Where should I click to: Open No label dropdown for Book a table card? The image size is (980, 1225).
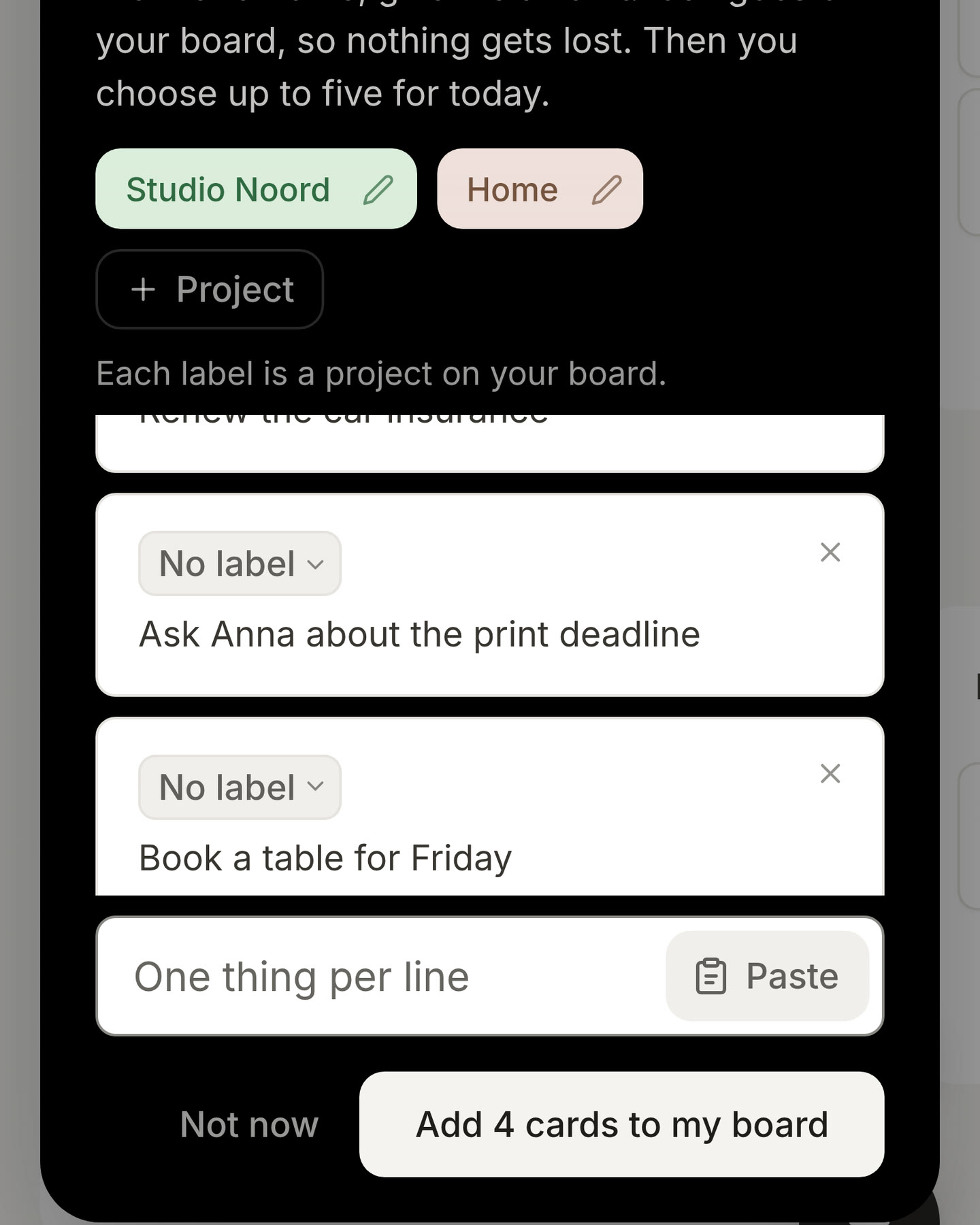pos(240,787)
